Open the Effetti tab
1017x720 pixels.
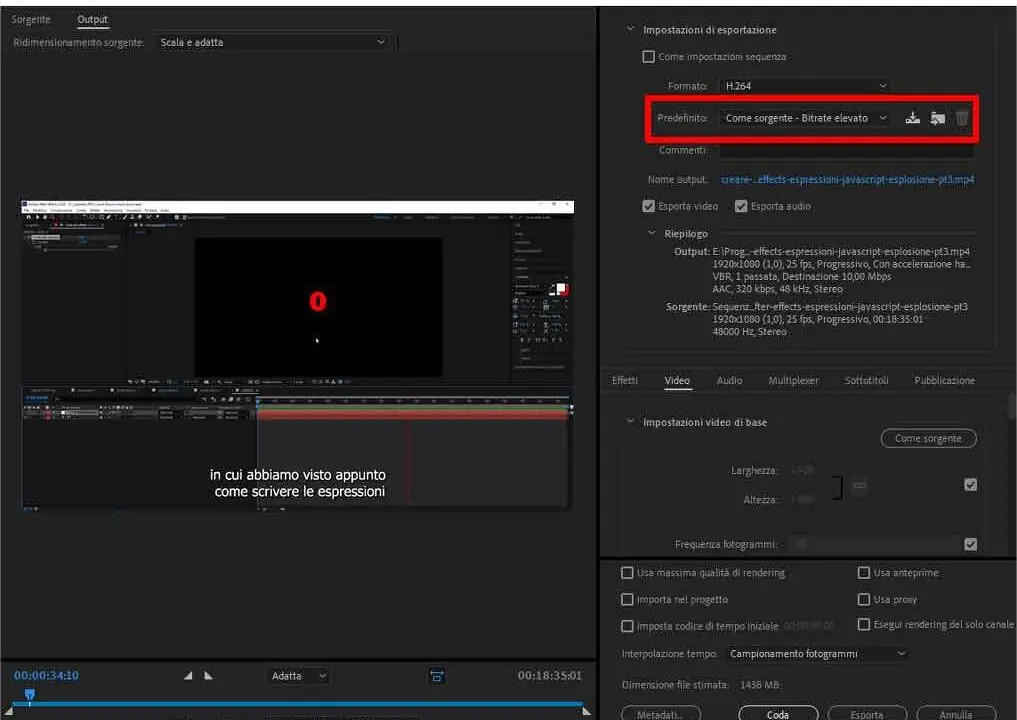(625, 381)
